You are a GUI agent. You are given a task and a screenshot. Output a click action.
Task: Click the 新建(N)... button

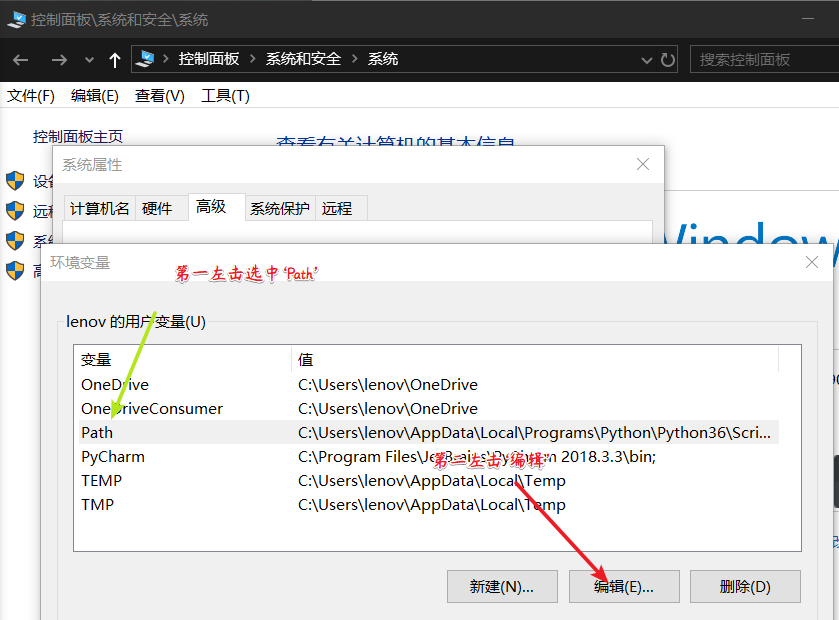click(502, 586)
